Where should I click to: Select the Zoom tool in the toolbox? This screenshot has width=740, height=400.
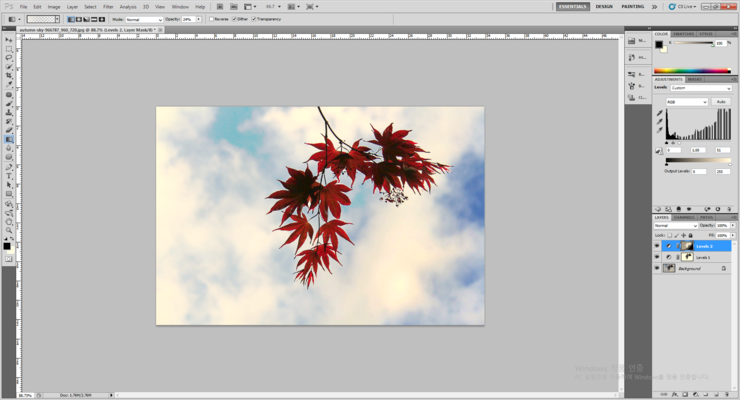(9, 230)
